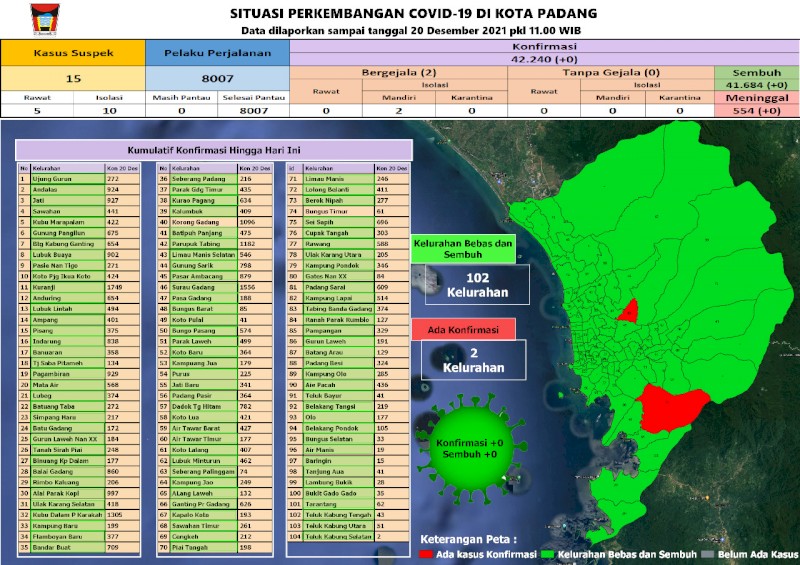Click the 'Padang Sarai' row
The height and width of the screenshot is (565, 800).
click(x=348, y=287)
